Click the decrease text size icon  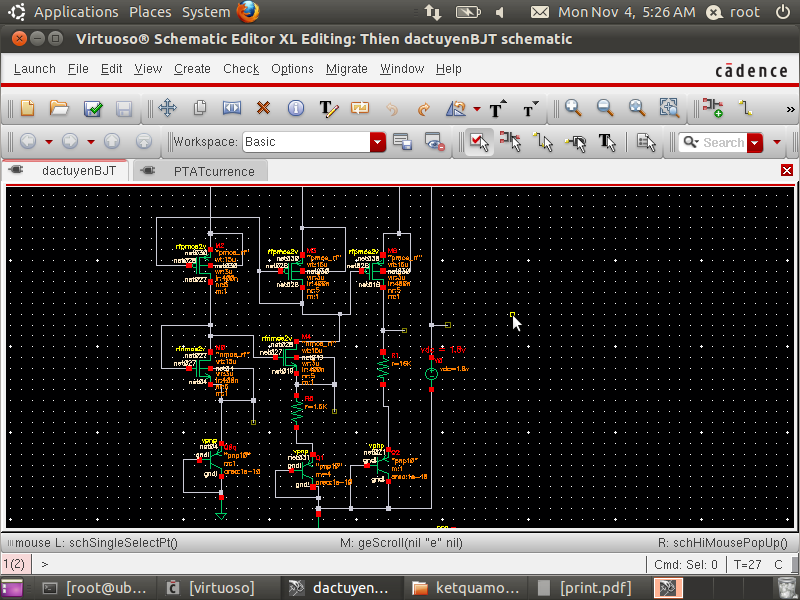530,108
